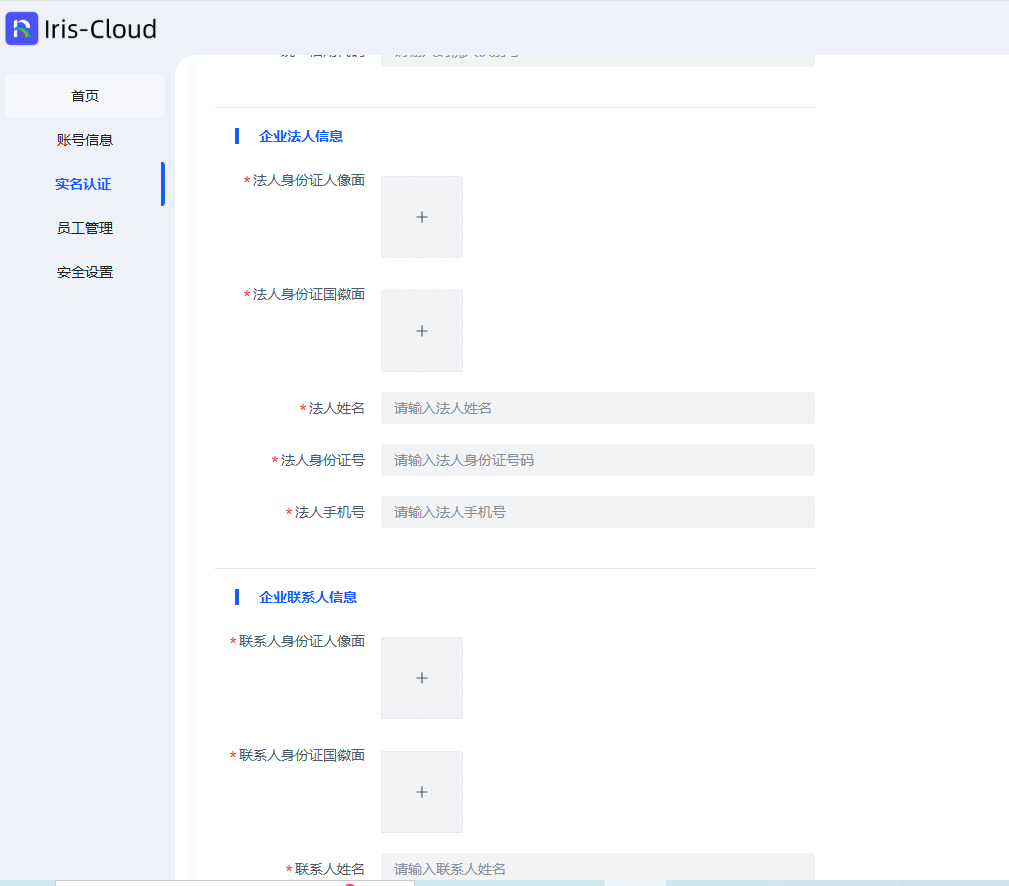Focus the 请输入法人姓名 input field
Viewport: 1009px width, 886px height.
[x=597, y=408]
